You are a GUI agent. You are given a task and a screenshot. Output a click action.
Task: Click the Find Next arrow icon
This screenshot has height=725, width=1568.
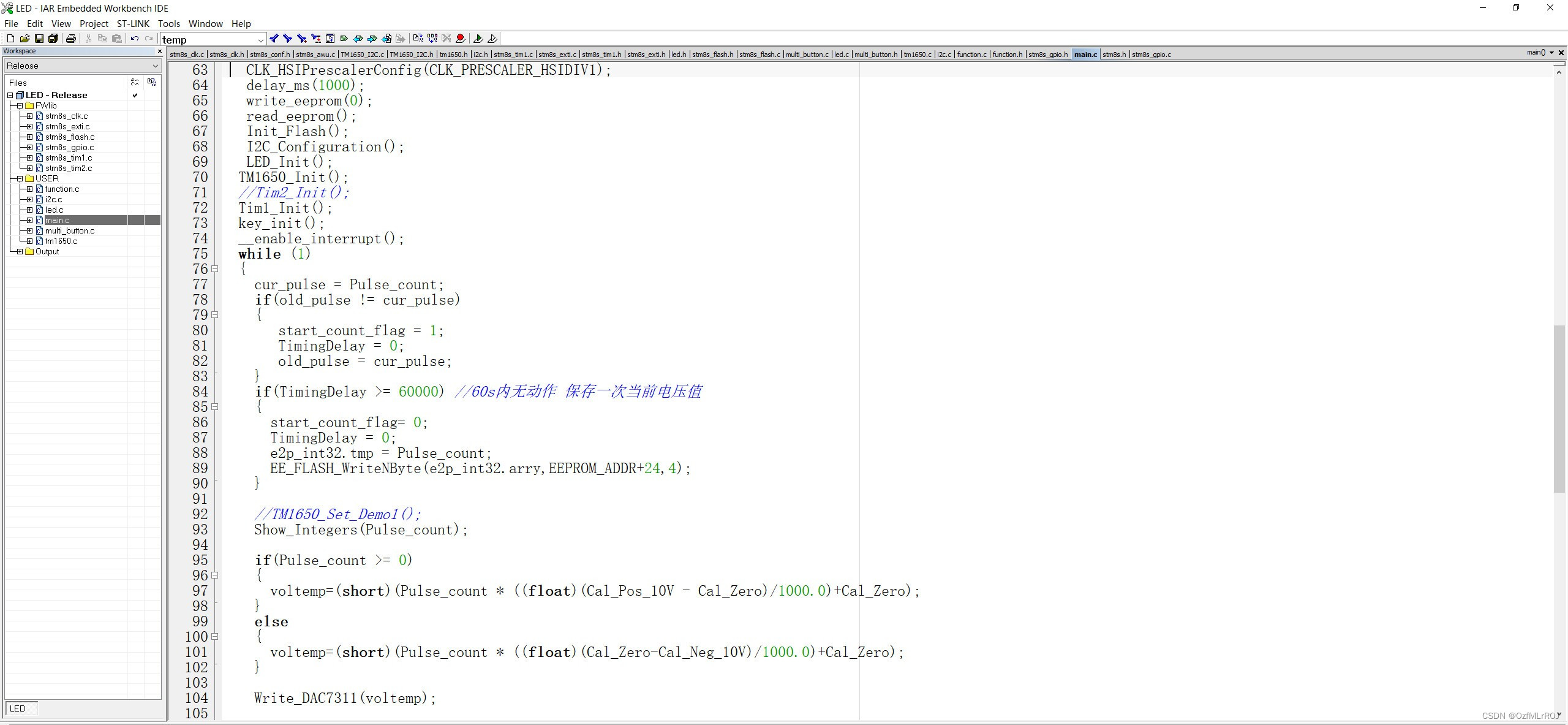(287, 39)
